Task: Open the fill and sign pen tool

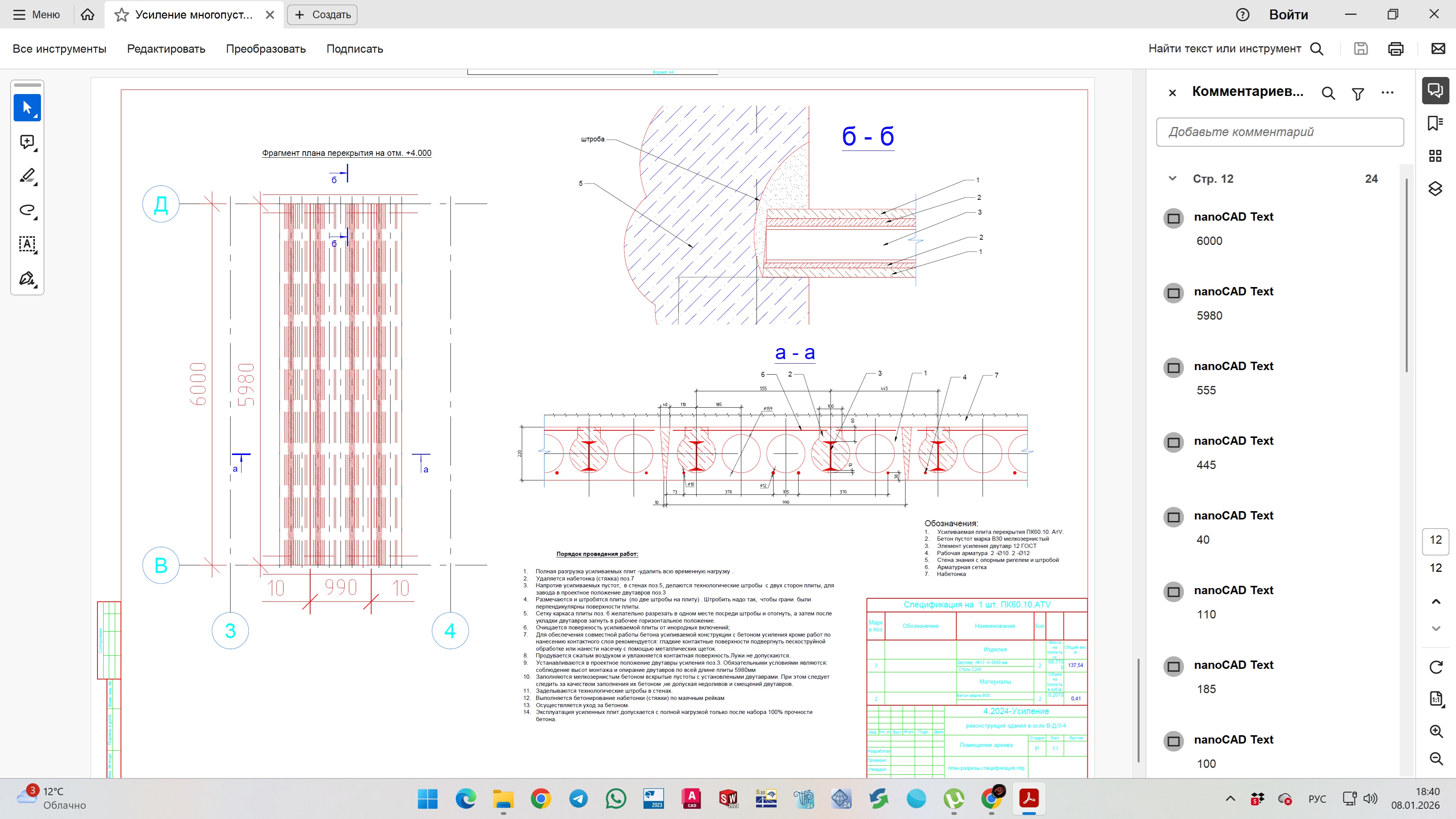Action: 27,279
